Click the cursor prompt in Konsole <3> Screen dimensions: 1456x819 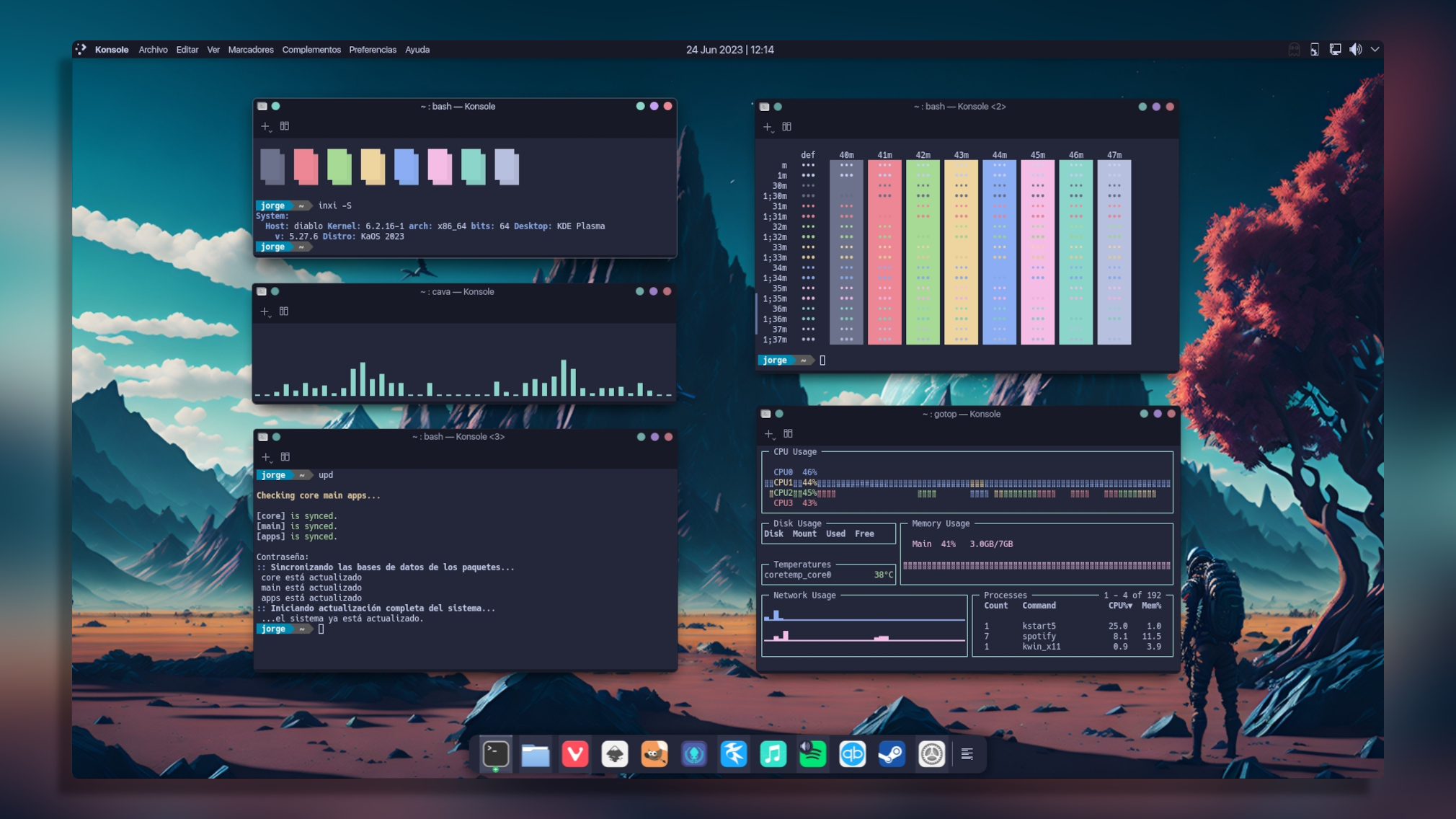pyautogui.click(x=321, y=629)
